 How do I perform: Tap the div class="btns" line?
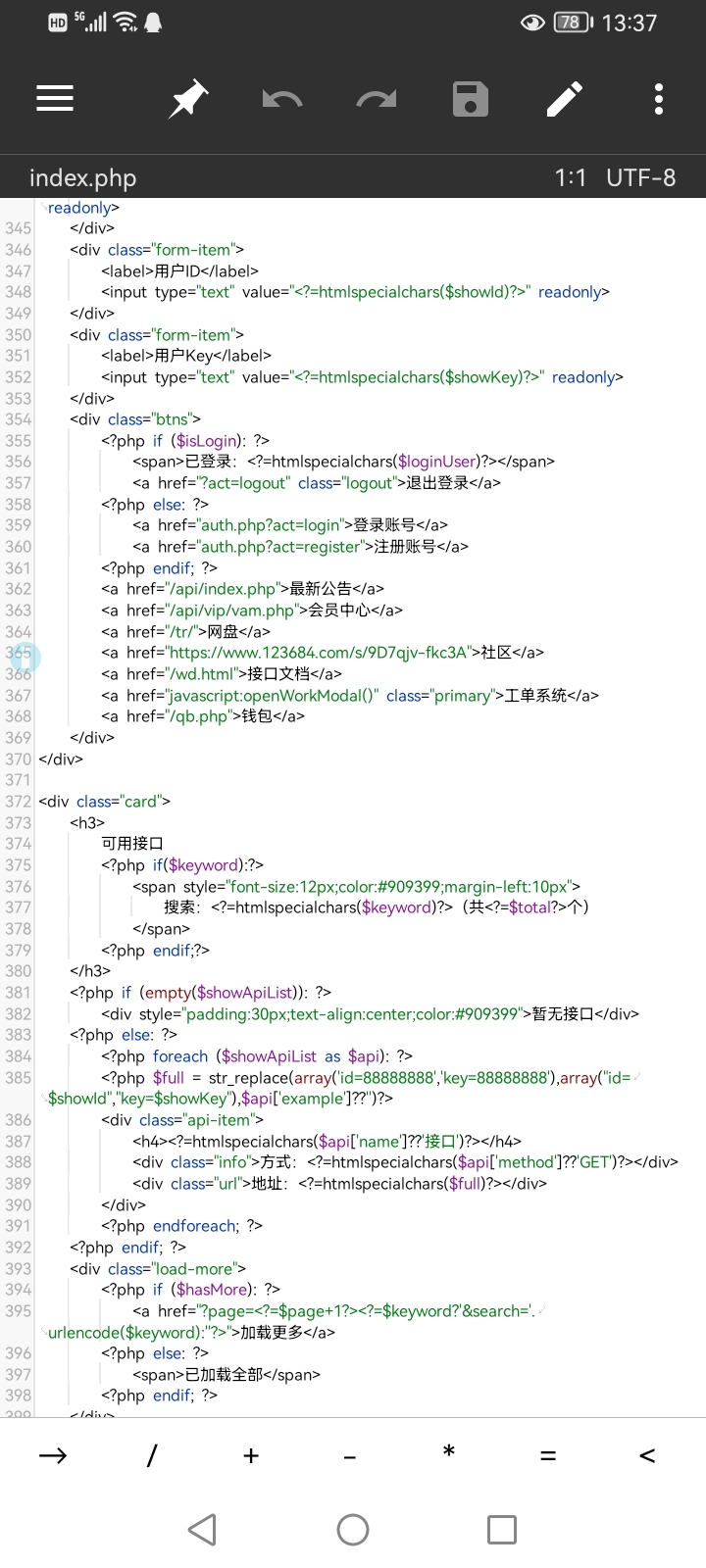(135, 419)
